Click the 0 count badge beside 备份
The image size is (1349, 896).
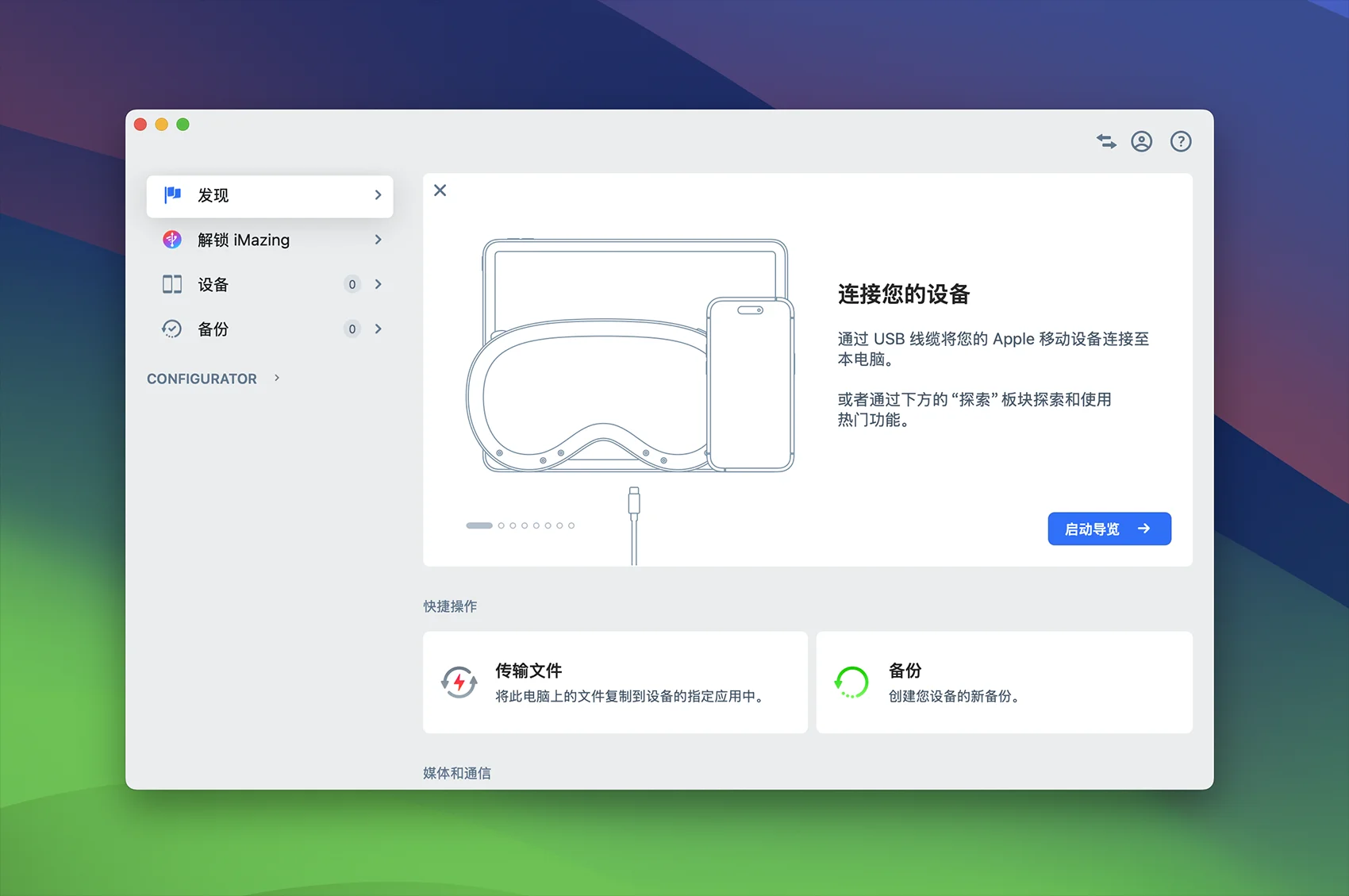click(x=352, y=329)
